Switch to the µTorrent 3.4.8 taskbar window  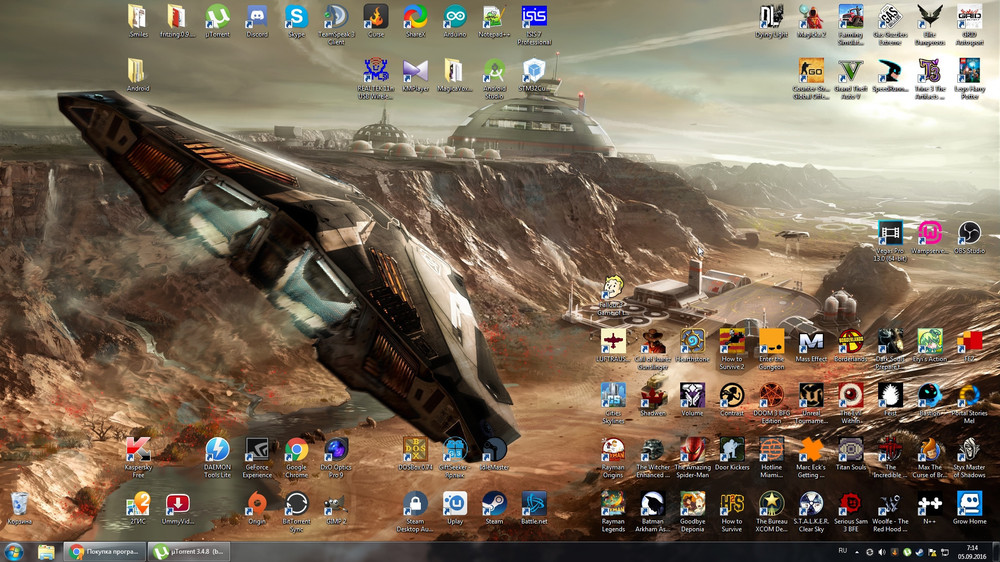191,551
